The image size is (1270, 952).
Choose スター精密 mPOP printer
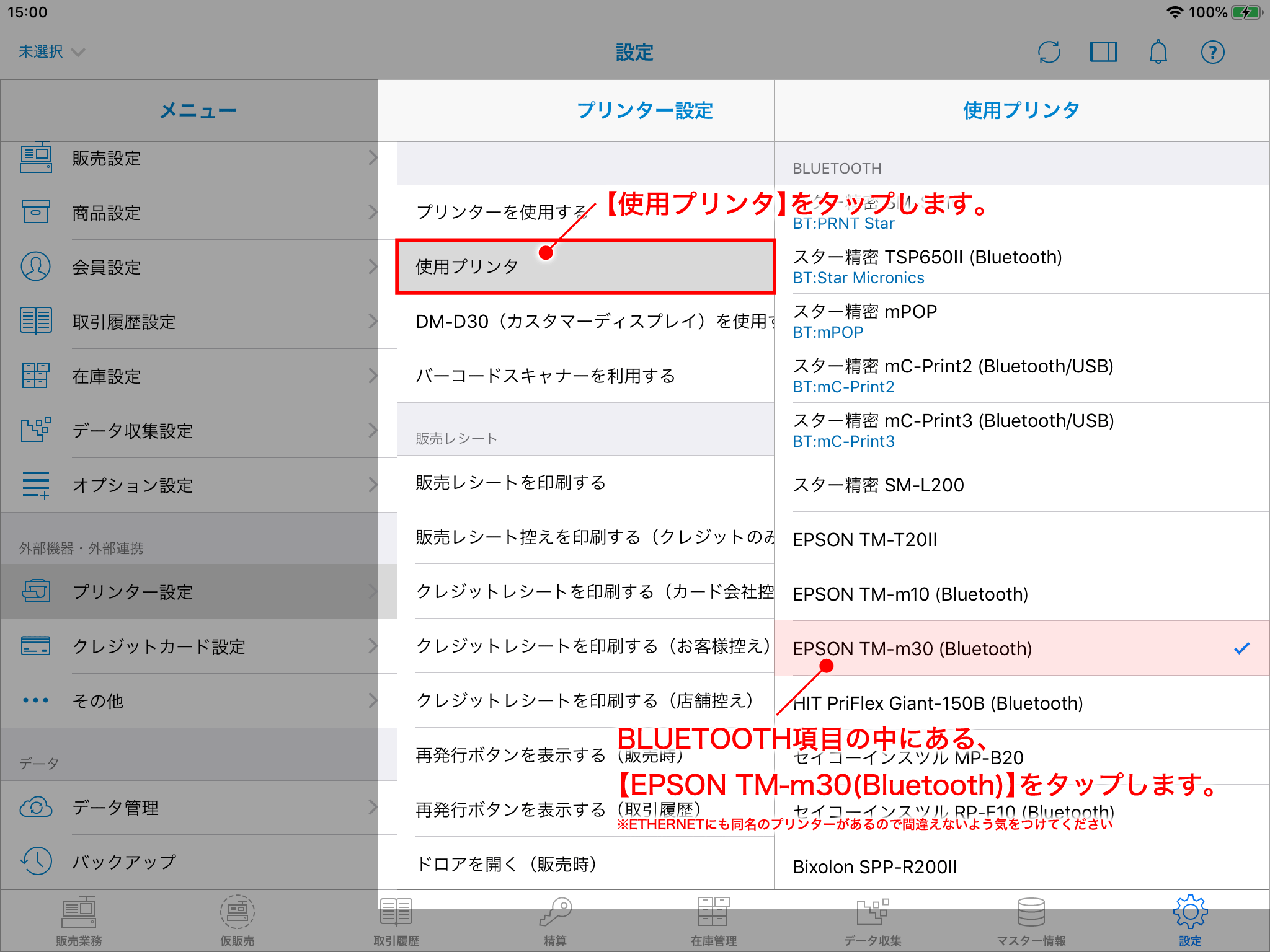point(1022,321)
